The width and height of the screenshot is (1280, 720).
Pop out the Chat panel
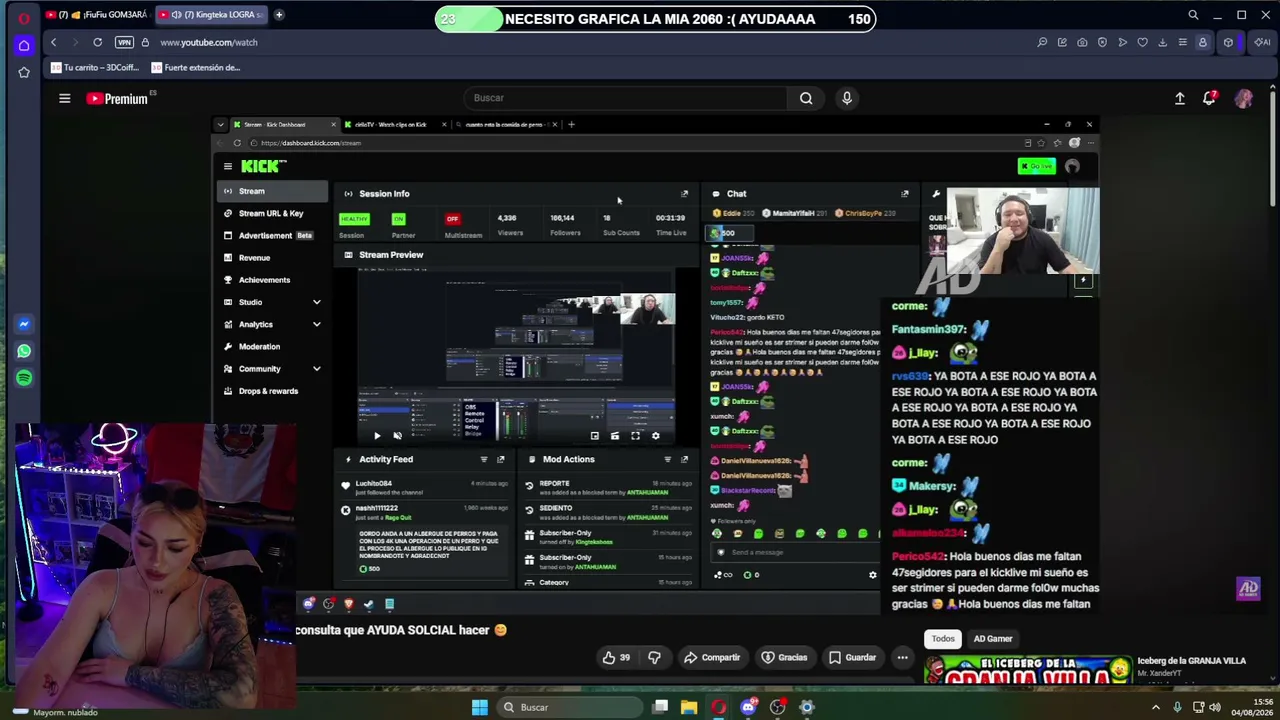905,193
